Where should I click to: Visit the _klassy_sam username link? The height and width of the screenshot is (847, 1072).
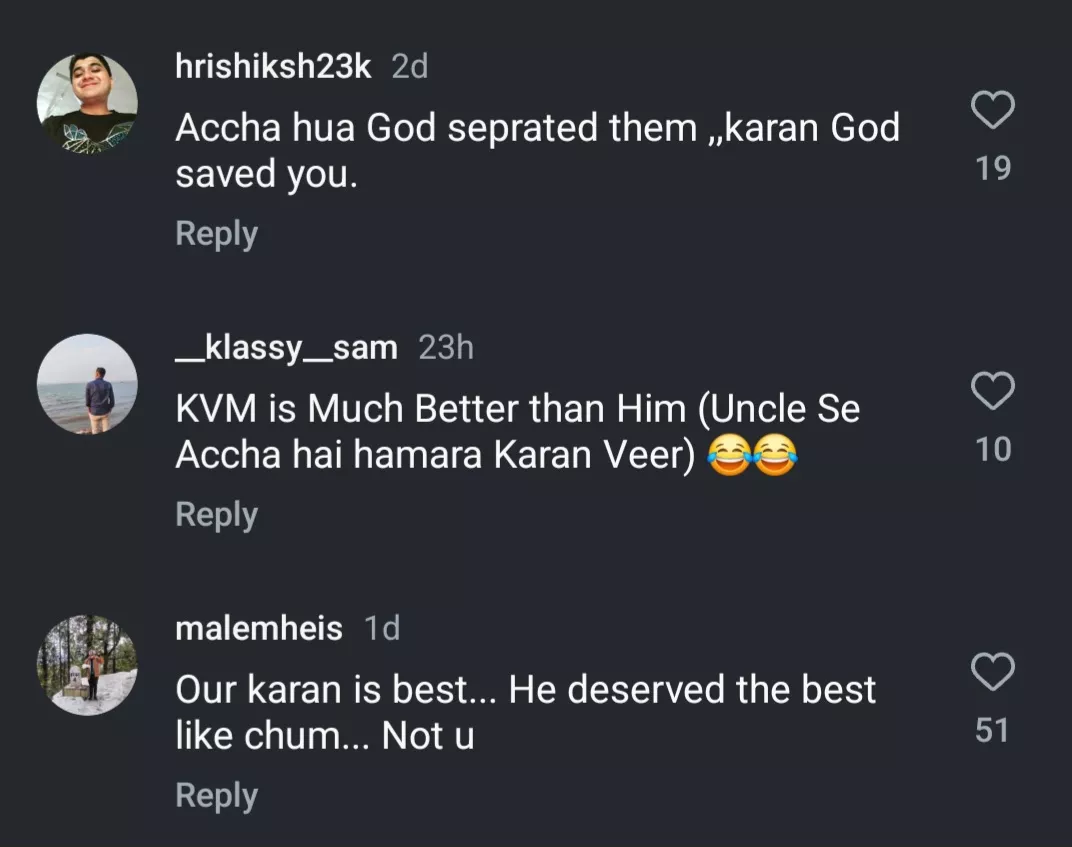[x=286, y=348]
